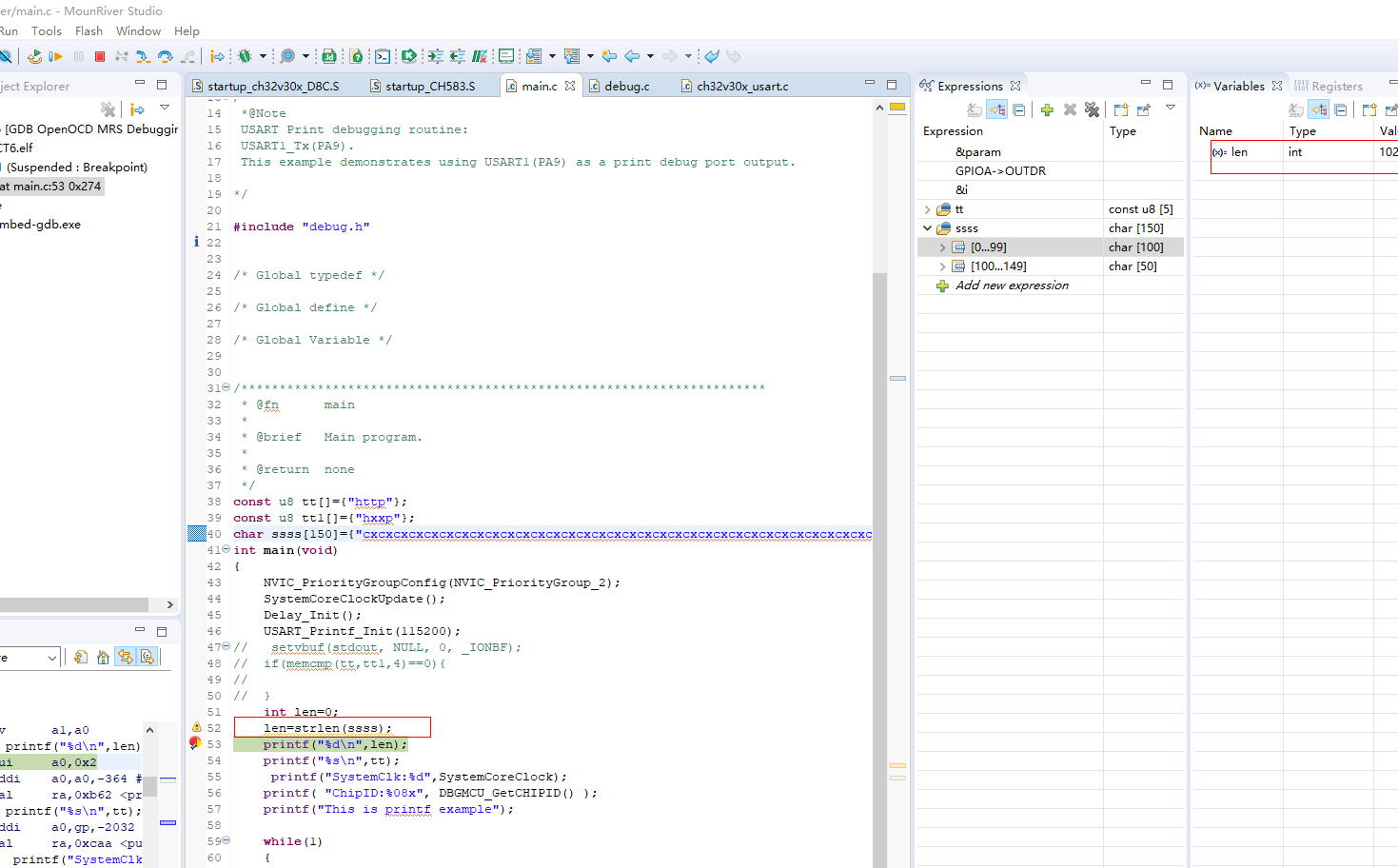This screenshot has height=868, width=1398.
Task: Click the Search magnifier toolbar icon
Action: tap(287, 56)
